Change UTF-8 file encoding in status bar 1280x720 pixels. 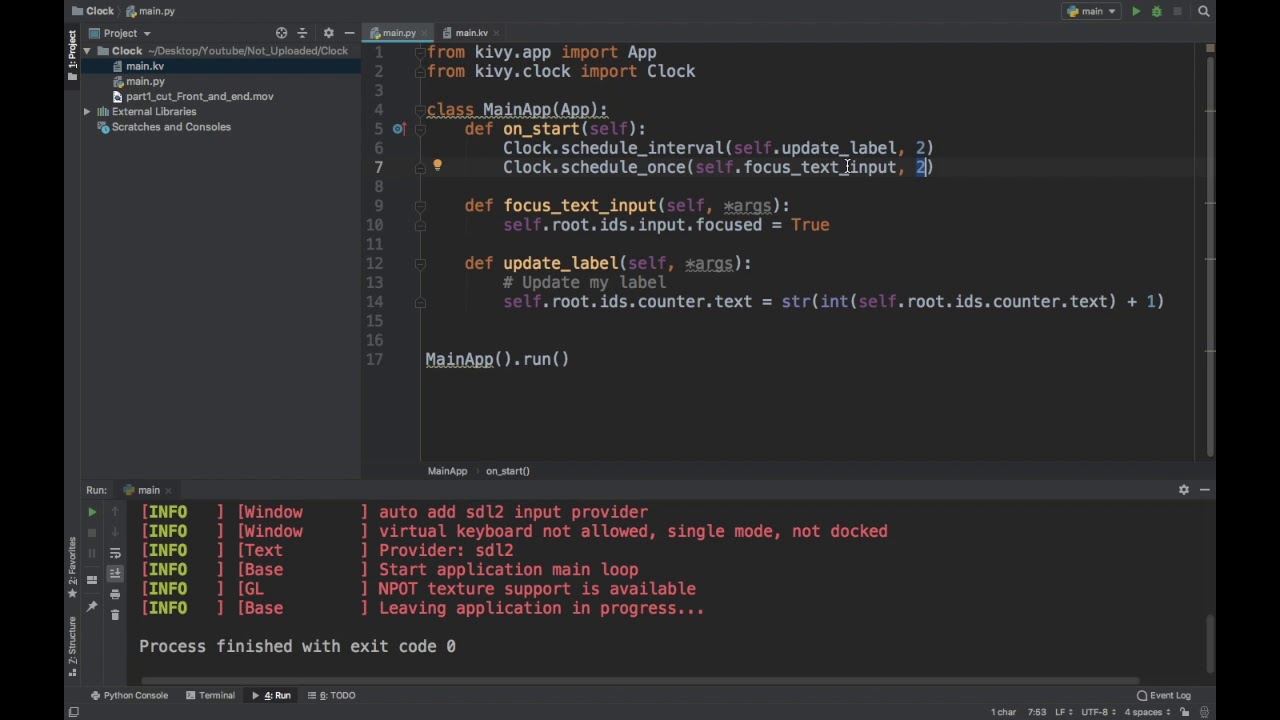[1098, 712]
